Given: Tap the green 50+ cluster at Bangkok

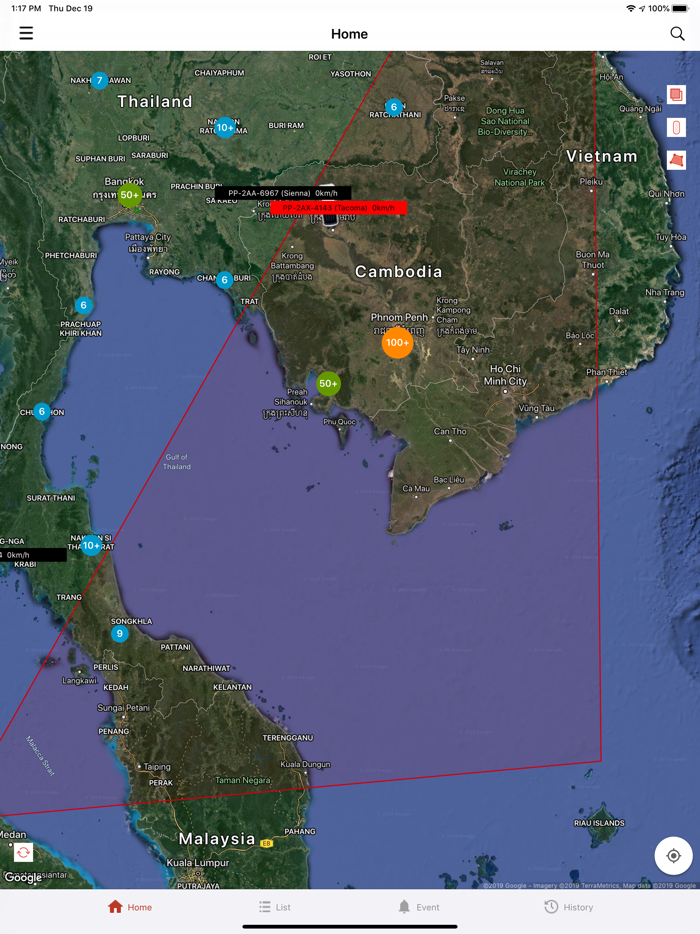Looking at the screenshot, I should point(129,195).
